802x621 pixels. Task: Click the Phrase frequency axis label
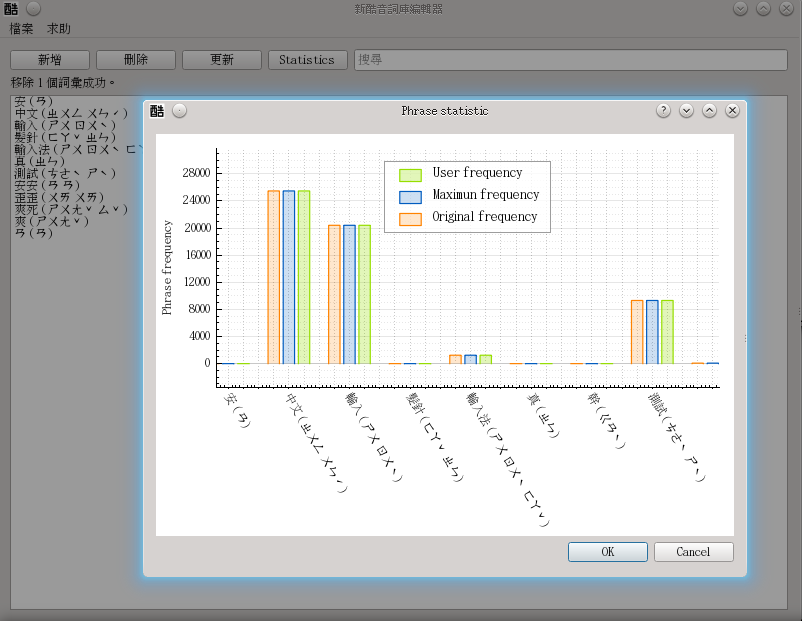167,268
